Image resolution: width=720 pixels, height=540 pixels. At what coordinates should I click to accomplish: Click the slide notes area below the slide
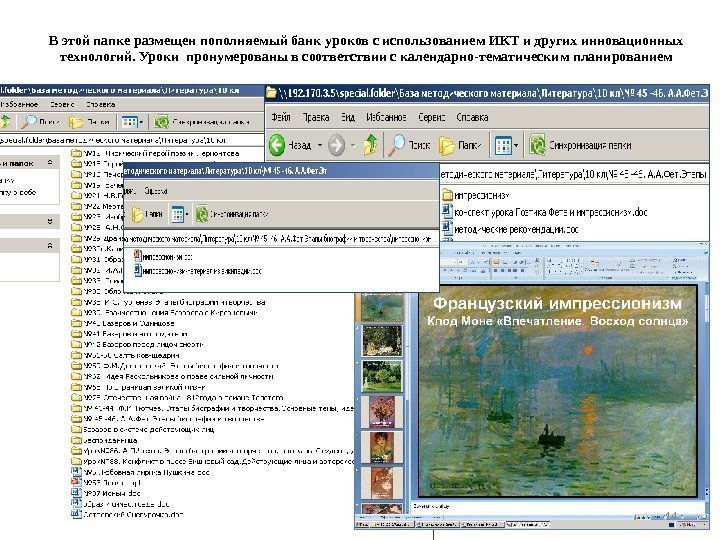[x=557, y=506]
